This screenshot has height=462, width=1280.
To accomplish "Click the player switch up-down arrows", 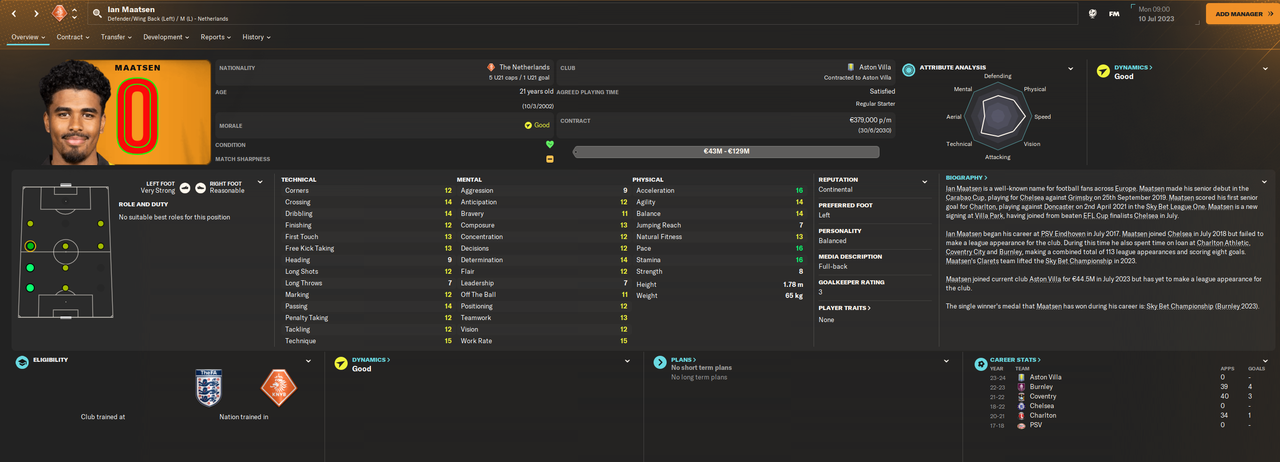I will point(76,14).
